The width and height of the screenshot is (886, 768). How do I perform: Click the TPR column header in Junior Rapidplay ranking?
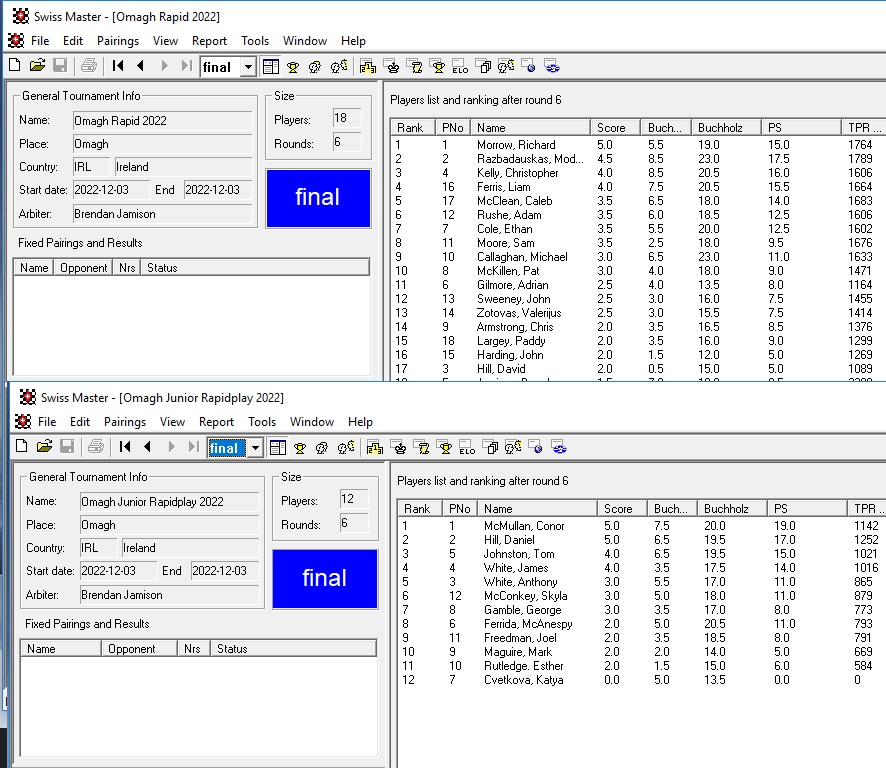865,508
